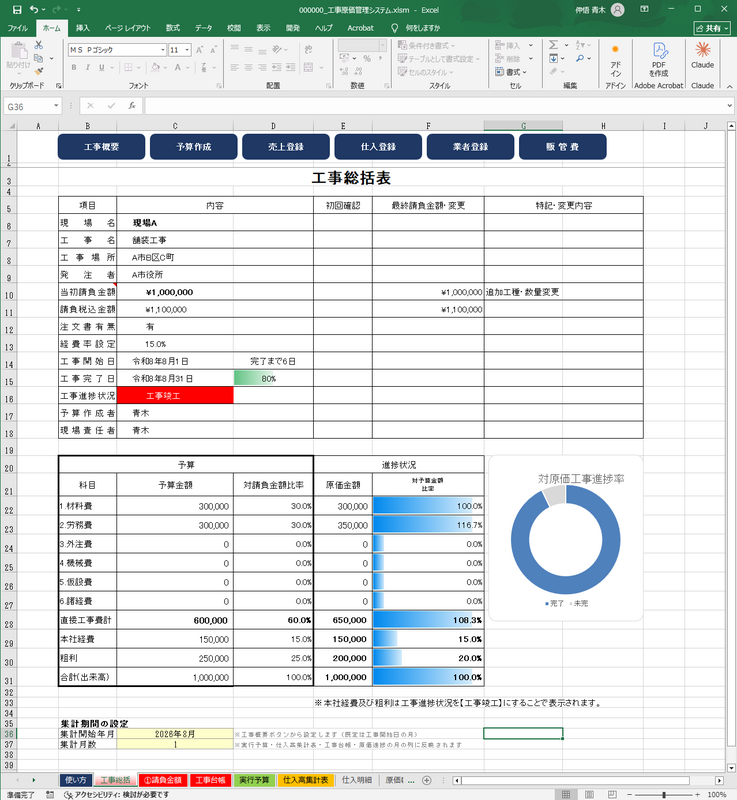Switch to the 工事台帳 sheet tab
The height and width of the screenshot is (800, 737).
pyautogui.click(x=210, y=780)
